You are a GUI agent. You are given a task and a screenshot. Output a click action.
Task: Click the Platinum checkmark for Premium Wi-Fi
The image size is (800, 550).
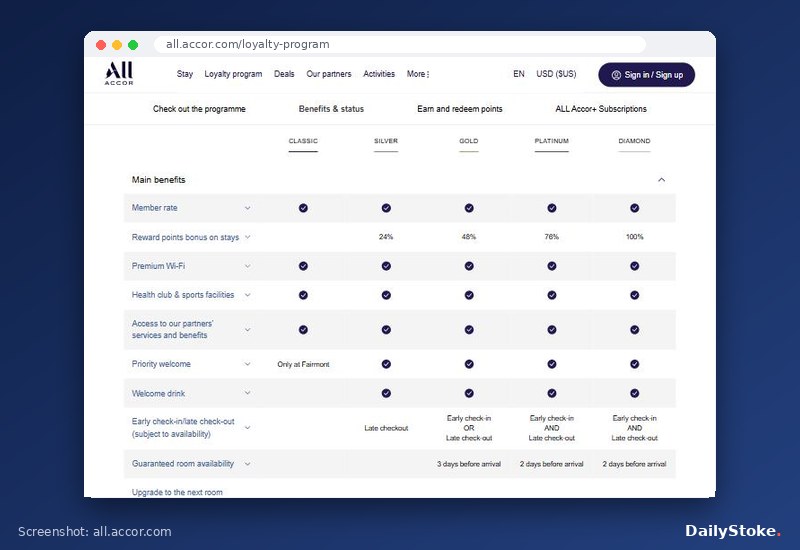coord(552,266)
